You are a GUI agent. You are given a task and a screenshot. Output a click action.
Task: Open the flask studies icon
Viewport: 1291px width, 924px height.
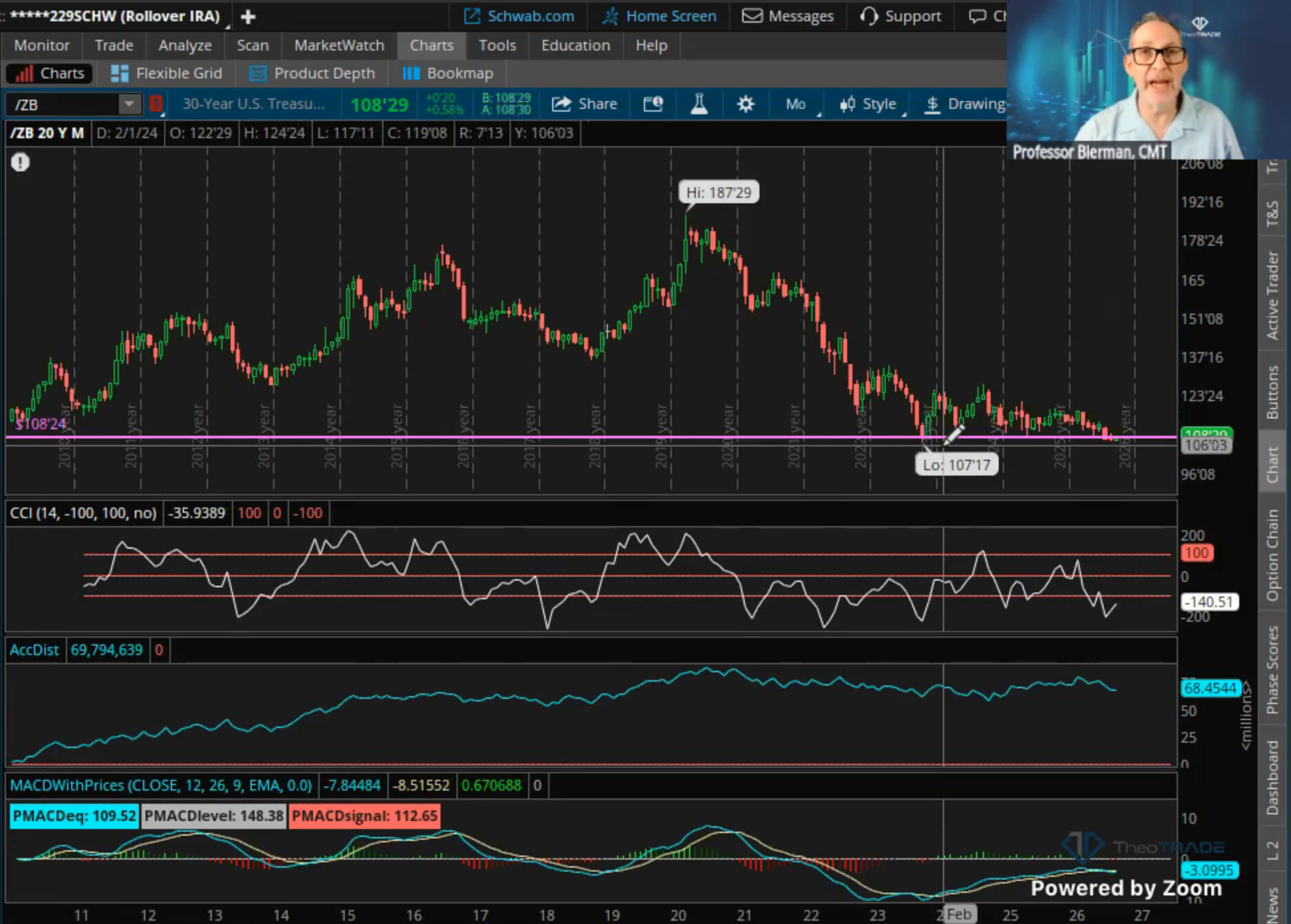699,104
